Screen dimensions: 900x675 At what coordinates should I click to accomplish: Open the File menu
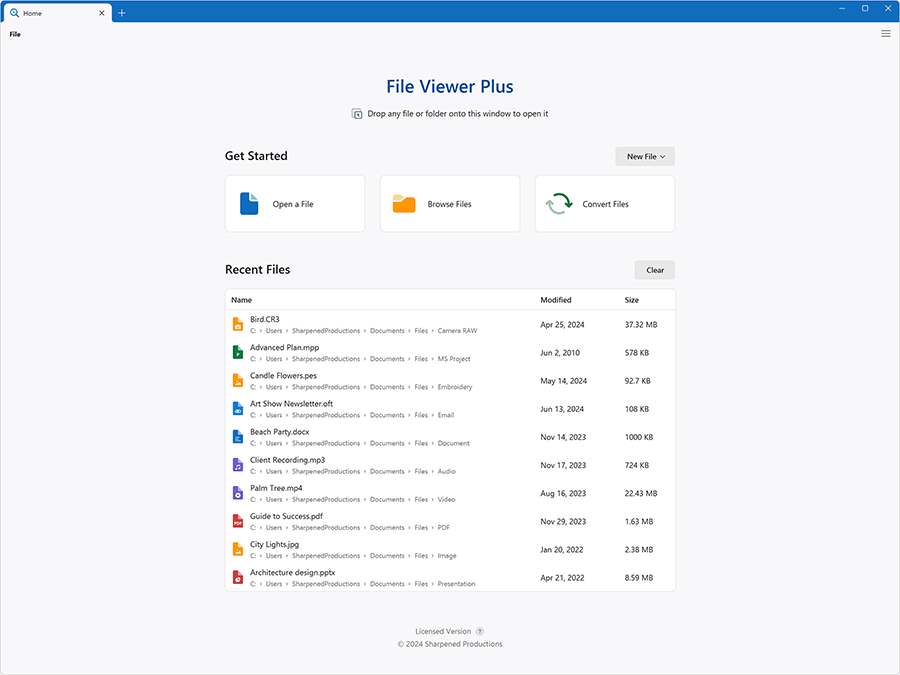click(15, 34)
